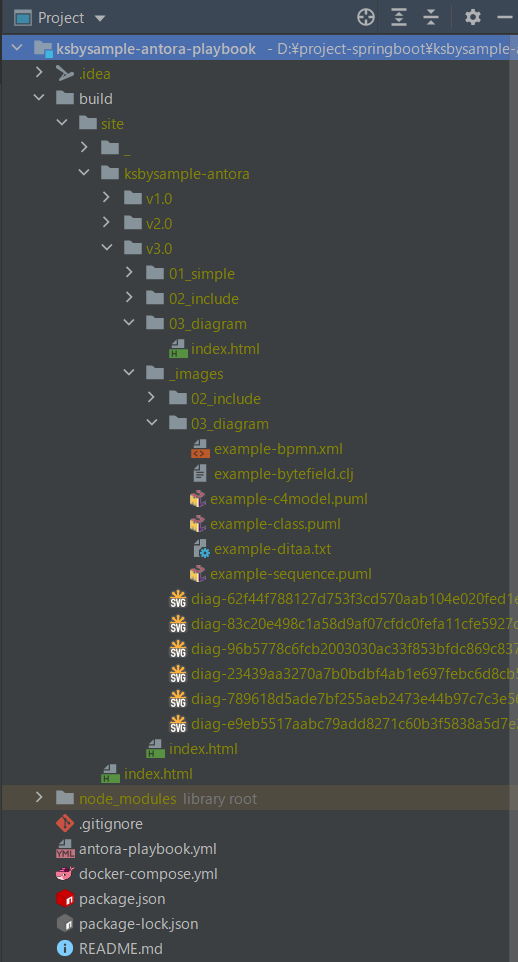Click the example-c4model.puml PlantUML icon

coord(198,499)
